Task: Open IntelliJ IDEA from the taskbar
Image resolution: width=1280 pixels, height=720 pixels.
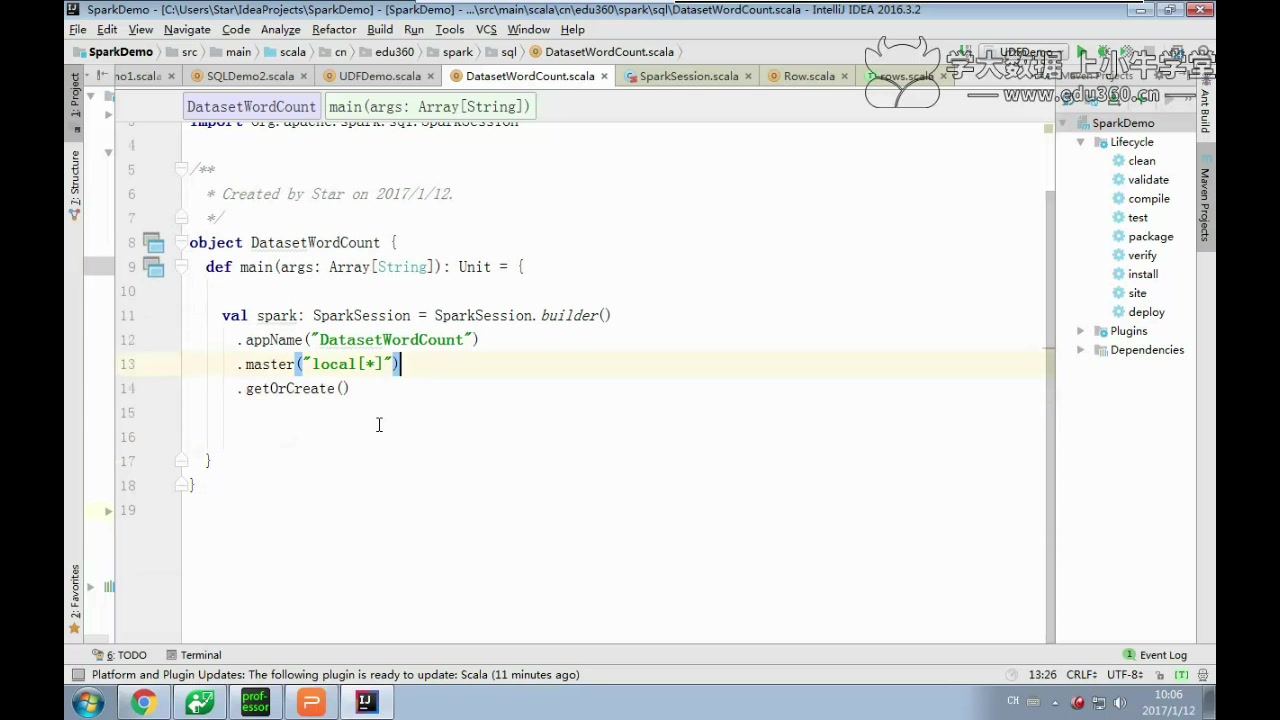Action: [x=367, y=703]
